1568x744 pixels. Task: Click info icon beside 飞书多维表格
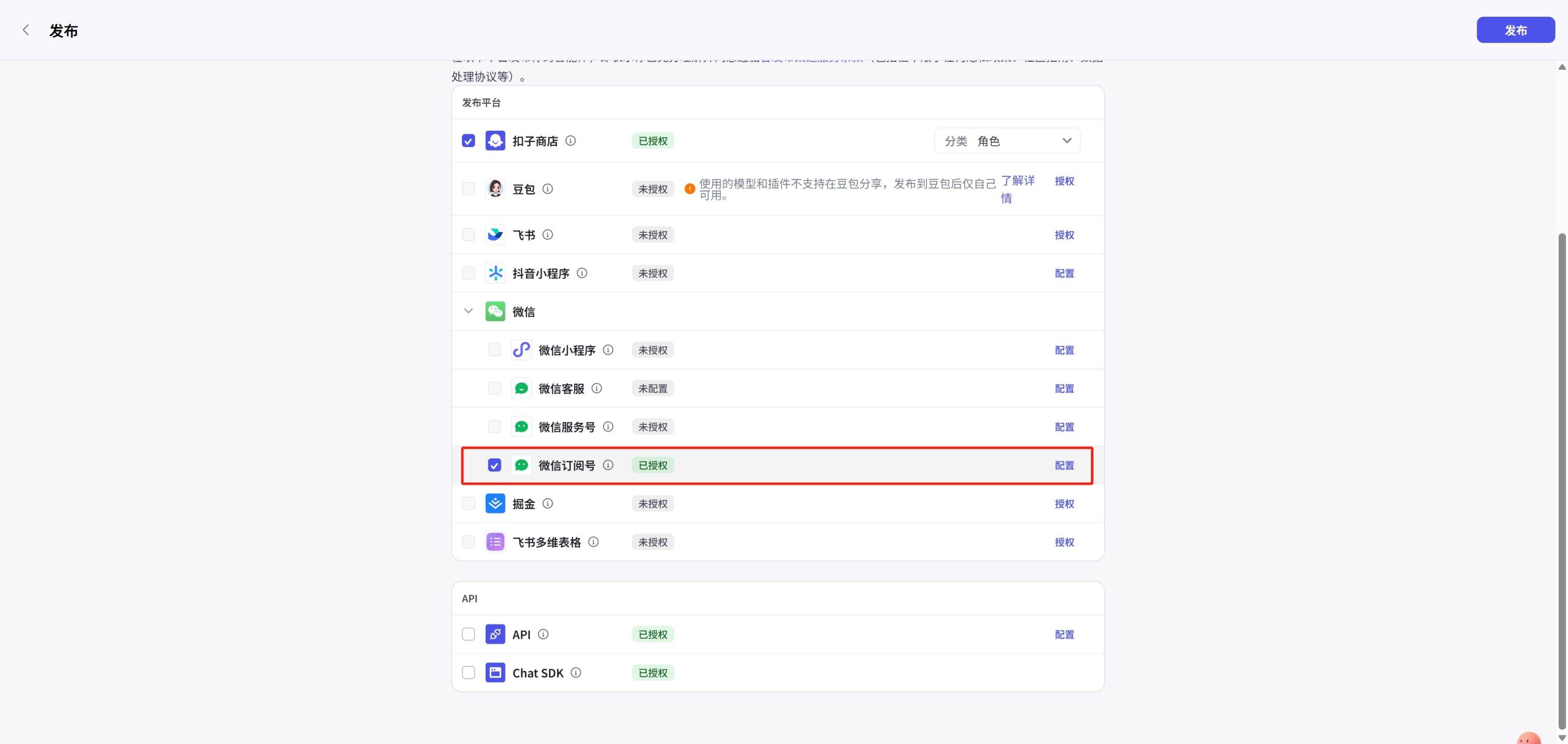pyautogui.click(x=594, y=542)
